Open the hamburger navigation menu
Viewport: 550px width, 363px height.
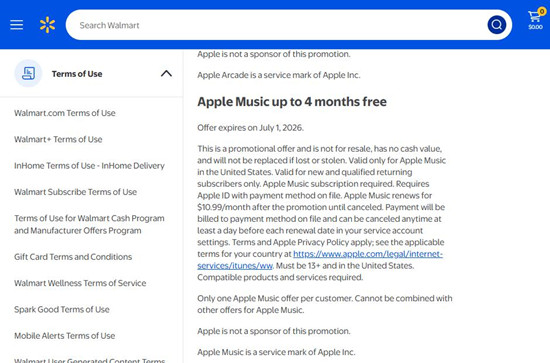(16, 25)
